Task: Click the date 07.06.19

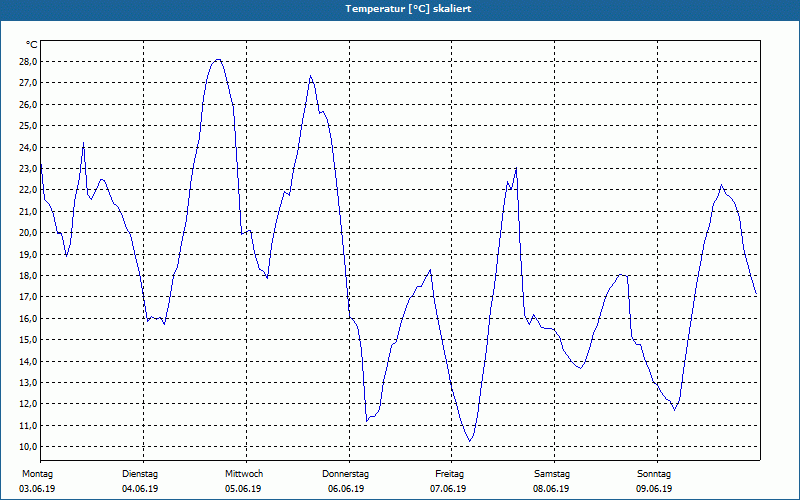Action: (x=448, y=489)
